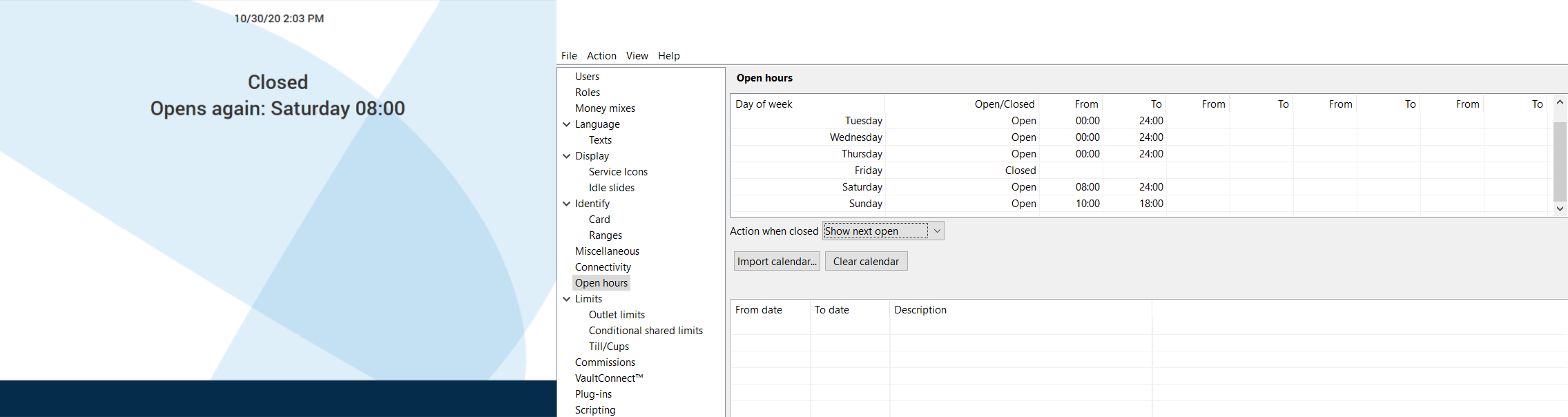This screenshot has height=417, width=1568.
Task: Click the Clear calendar button
Action: point(866,262)
